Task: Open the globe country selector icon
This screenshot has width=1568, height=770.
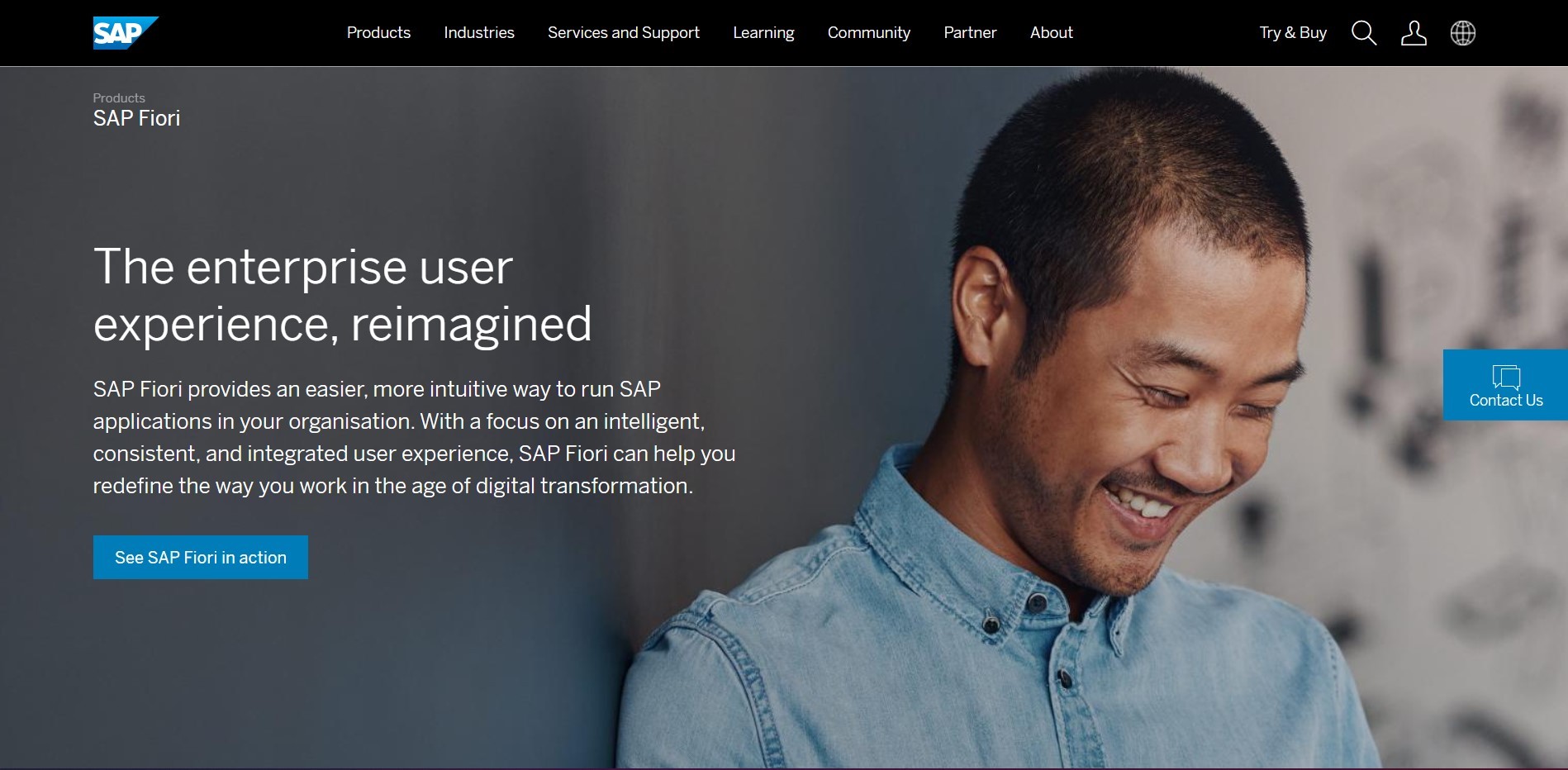Action: tap(1463, 33)
